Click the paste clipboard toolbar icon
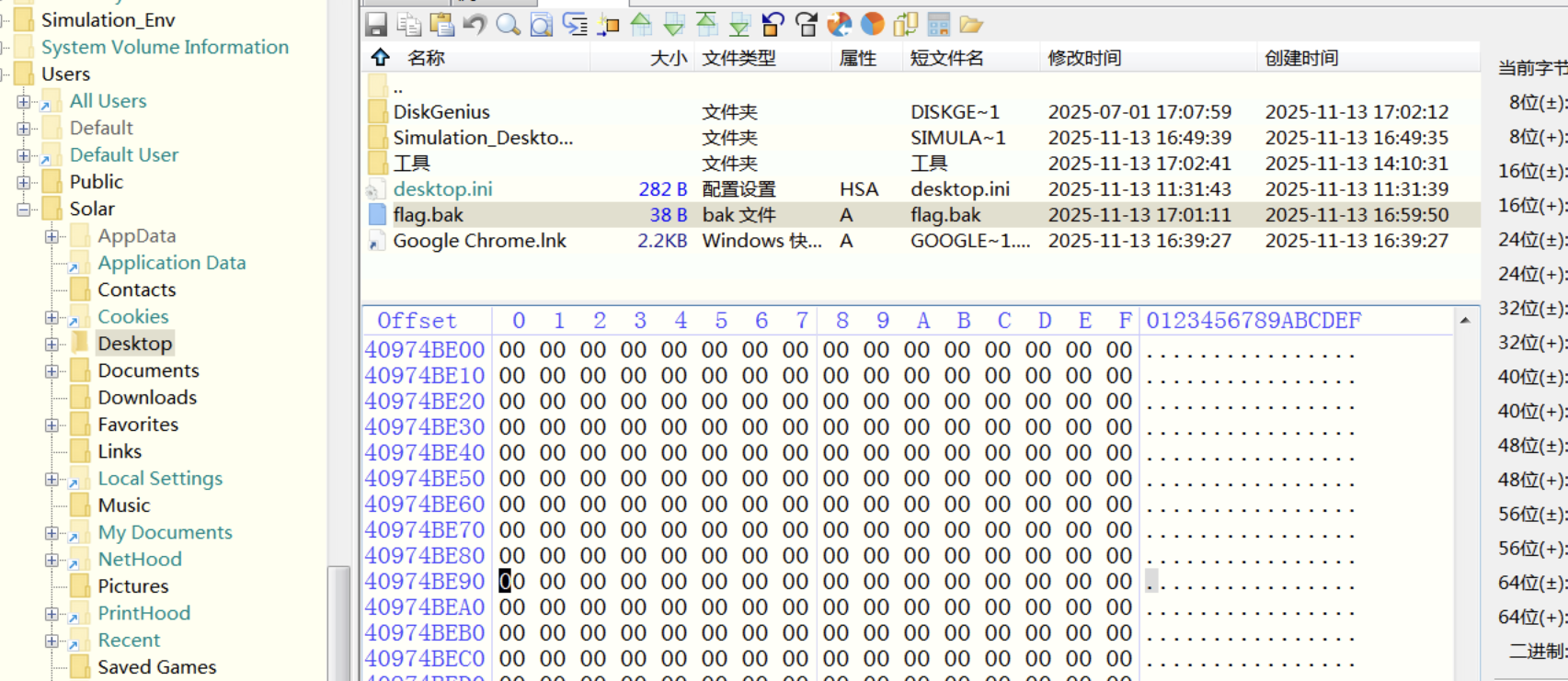The image size is (1568, 681). 441,25
